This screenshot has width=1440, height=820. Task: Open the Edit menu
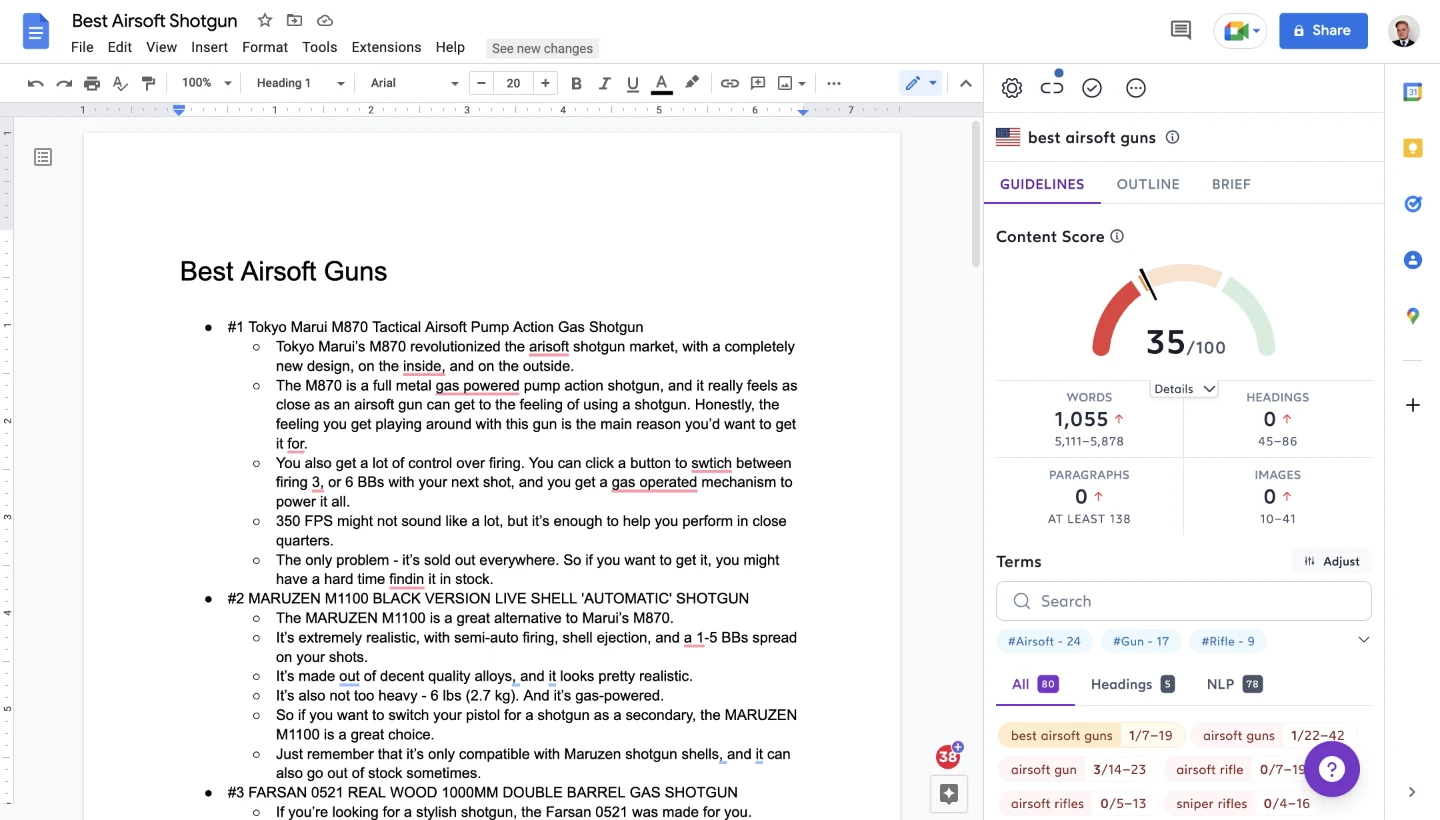pyautogui.click(x=119, y=47)
